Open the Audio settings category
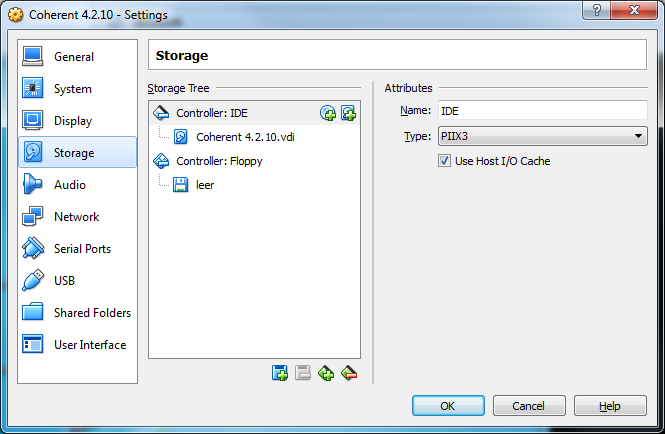Image resolution: width=665 pixels, height=434 pixels. pos(70,185)
